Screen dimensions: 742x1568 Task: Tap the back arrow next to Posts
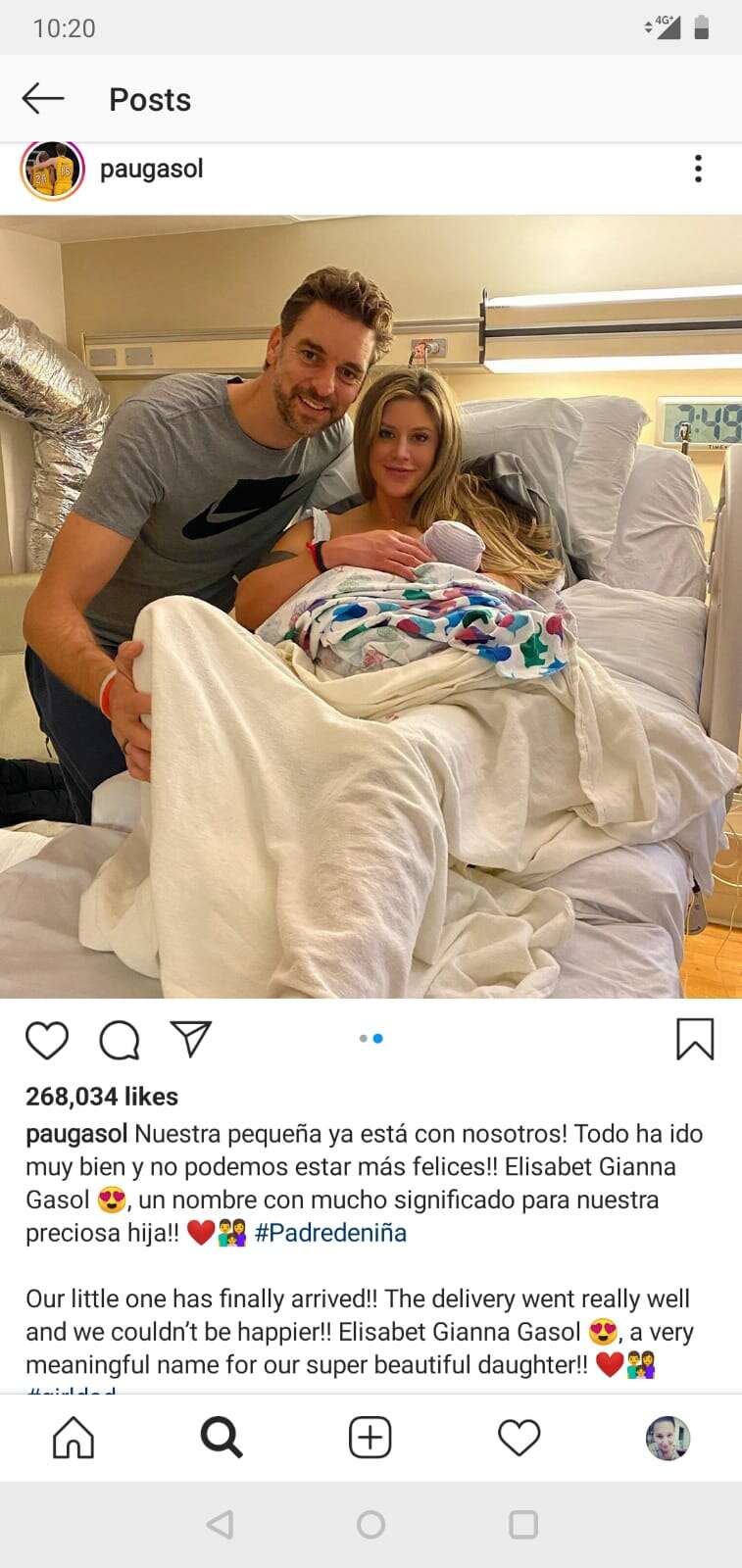[x=43, y=98]
